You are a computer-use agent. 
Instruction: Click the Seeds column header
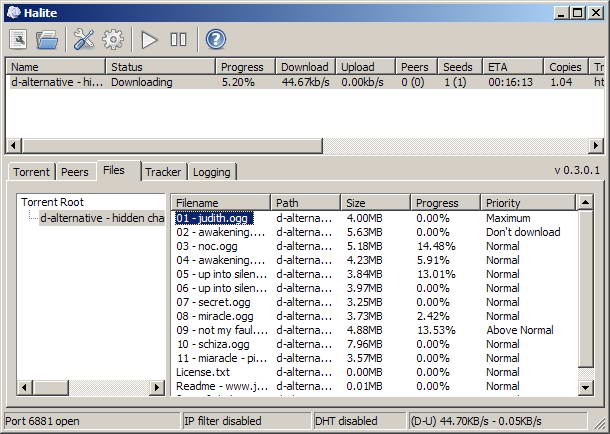click(x=460, y=66)
